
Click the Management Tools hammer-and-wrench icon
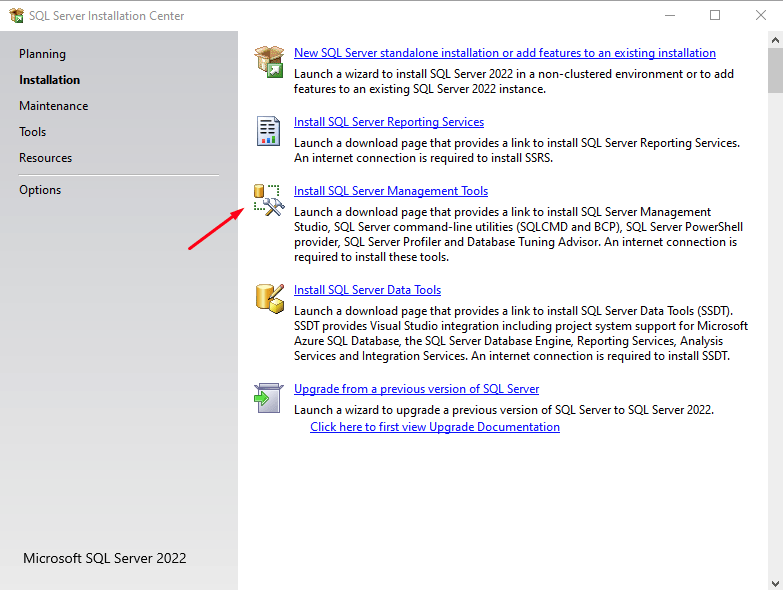pyautogui.click(x=269, y=200)
